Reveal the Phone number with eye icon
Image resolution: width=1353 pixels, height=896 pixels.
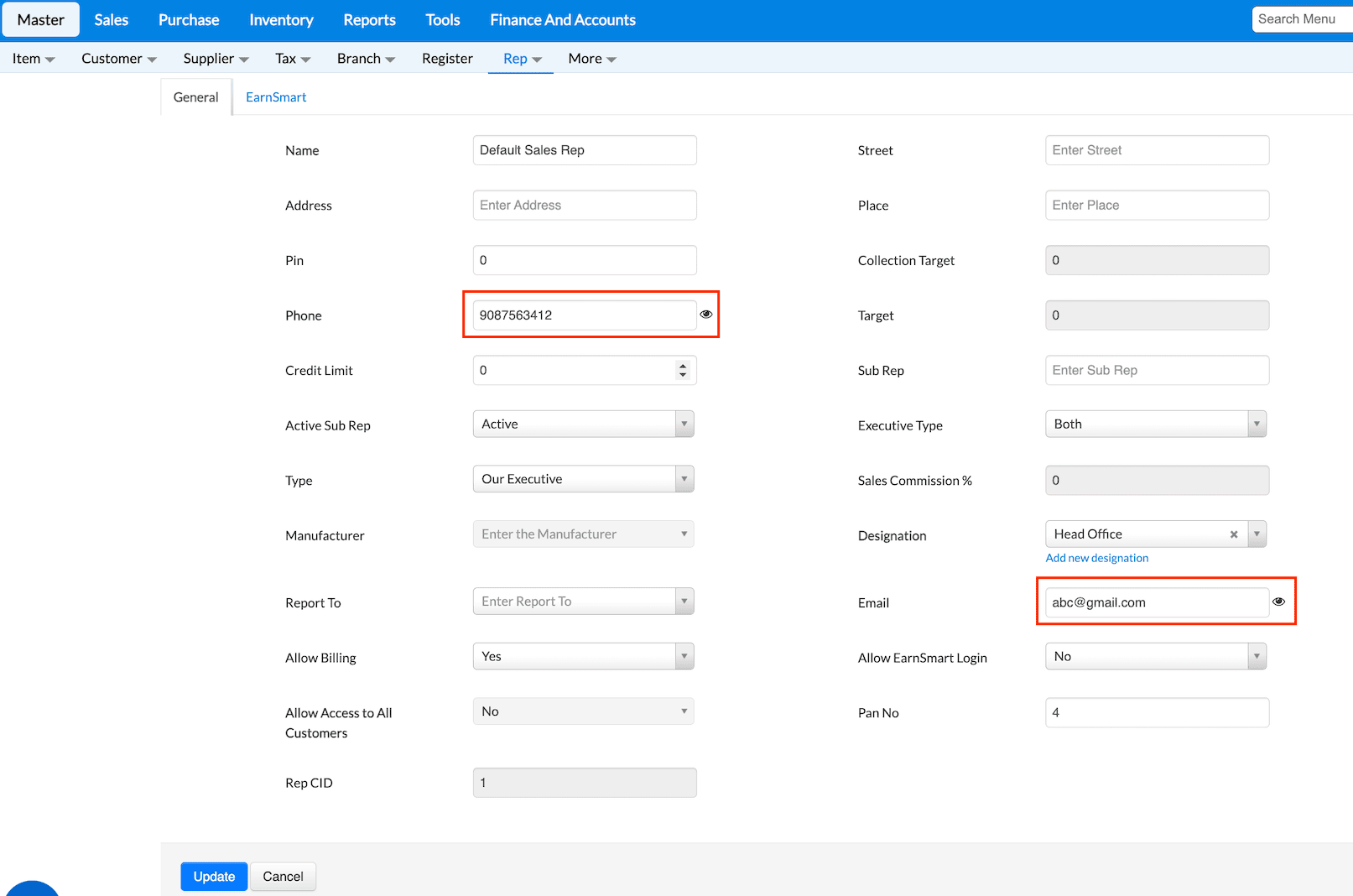[x=706, y=315]
